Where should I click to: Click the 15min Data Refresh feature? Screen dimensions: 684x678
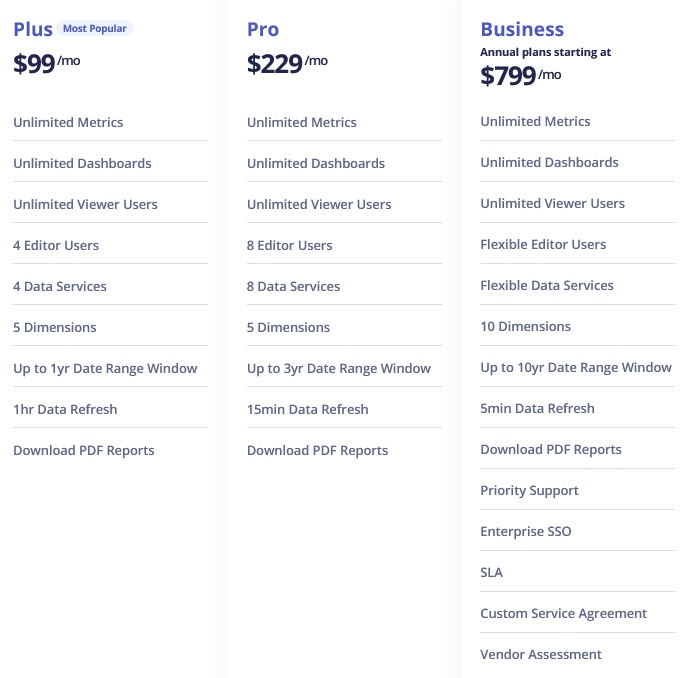pyautogui.click(x=307, y=409)
